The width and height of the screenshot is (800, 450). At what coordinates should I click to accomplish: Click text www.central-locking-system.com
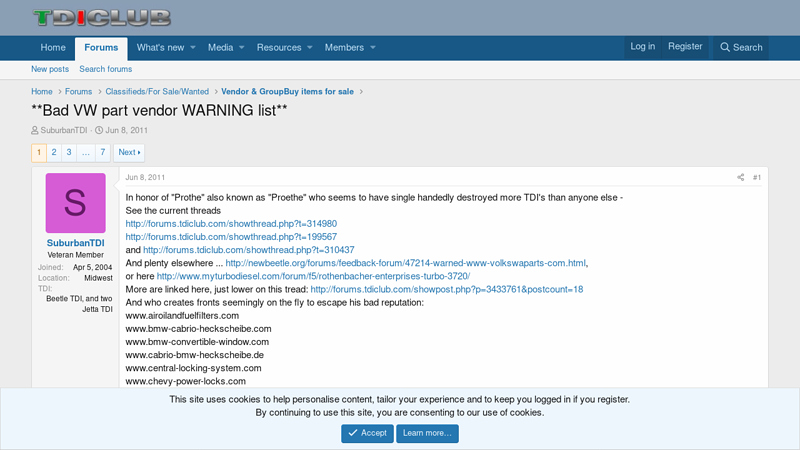tap(193, 368)
